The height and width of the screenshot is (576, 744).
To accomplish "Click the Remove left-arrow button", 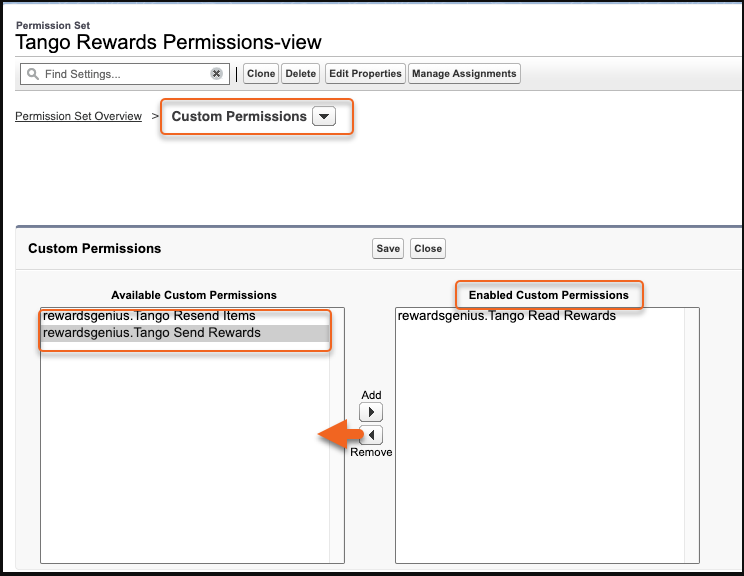I will (x=371, y=435).
